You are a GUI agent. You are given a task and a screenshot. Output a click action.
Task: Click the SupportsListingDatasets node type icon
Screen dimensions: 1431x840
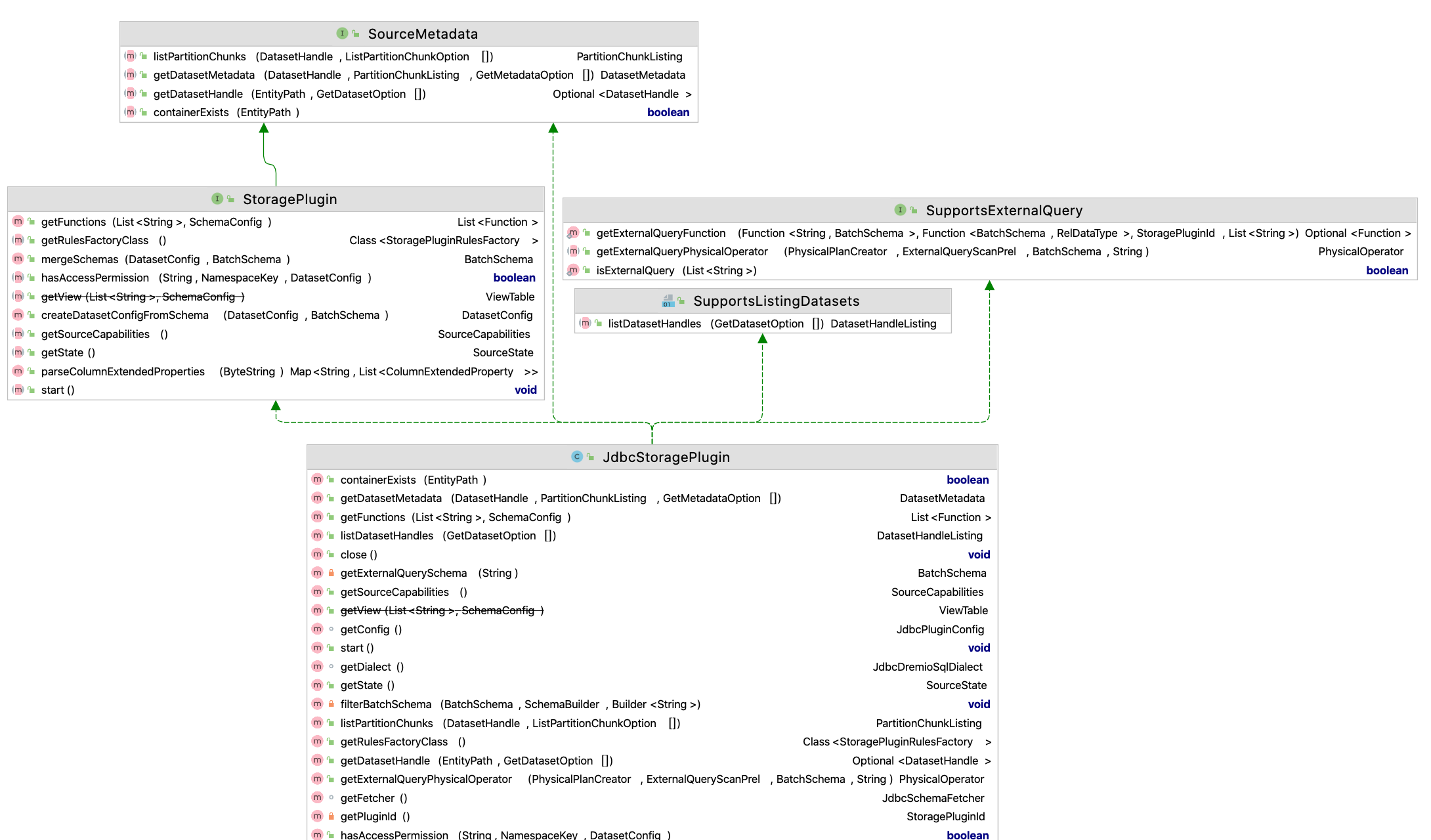668,301
